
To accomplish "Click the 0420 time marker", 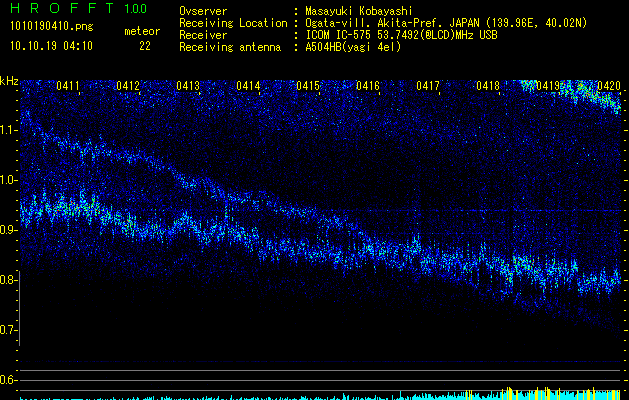I will pyautogui.click(x=609, y=86).
